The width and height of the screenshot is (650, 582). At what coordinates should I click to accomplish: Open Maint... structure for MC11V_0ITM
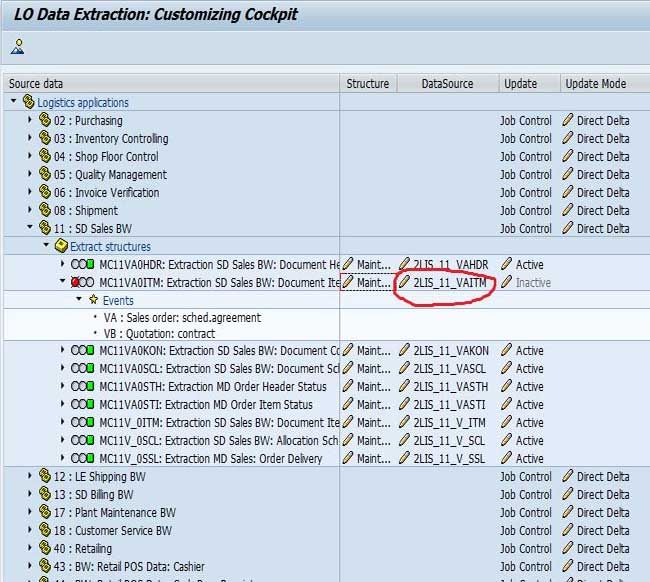[x=374, y=422]
